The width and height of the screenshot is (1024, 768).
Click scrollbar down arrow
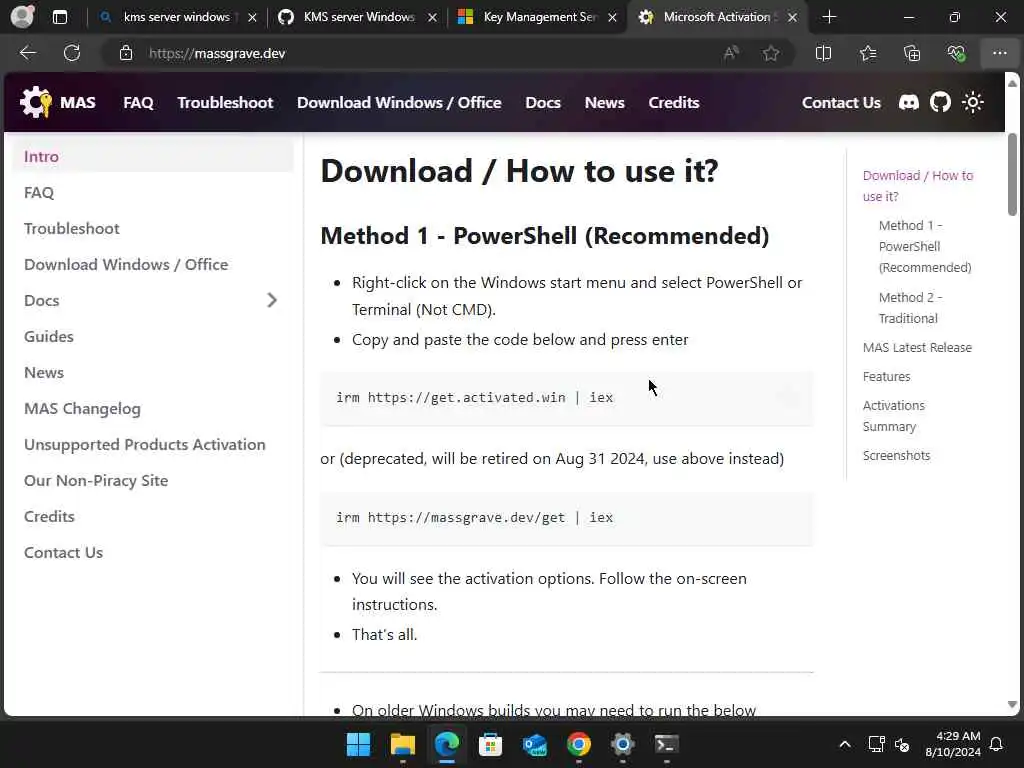(x=1012, y=705)
